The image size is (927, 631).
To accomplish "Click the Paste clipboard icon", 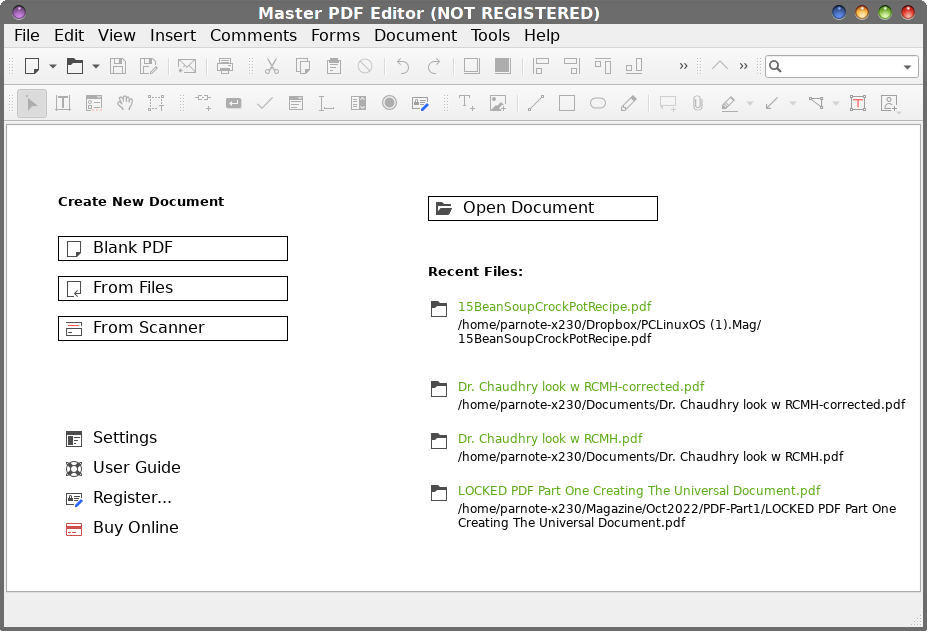I will pos(334,66).
